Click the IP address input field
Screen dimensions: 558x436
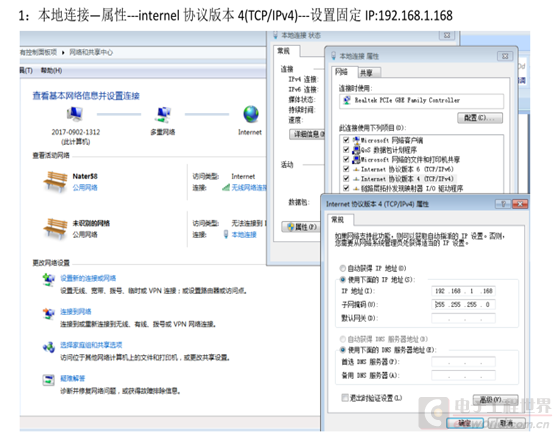(463, 291)
